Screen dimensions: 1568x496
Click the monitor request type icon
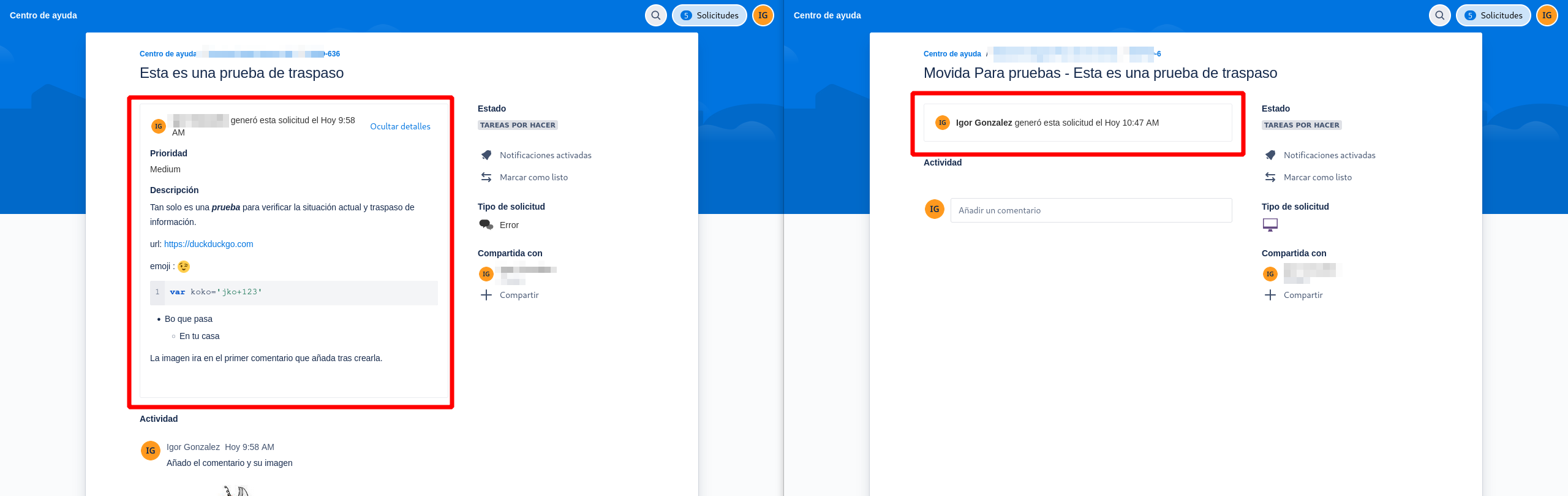coord(1270,225)
